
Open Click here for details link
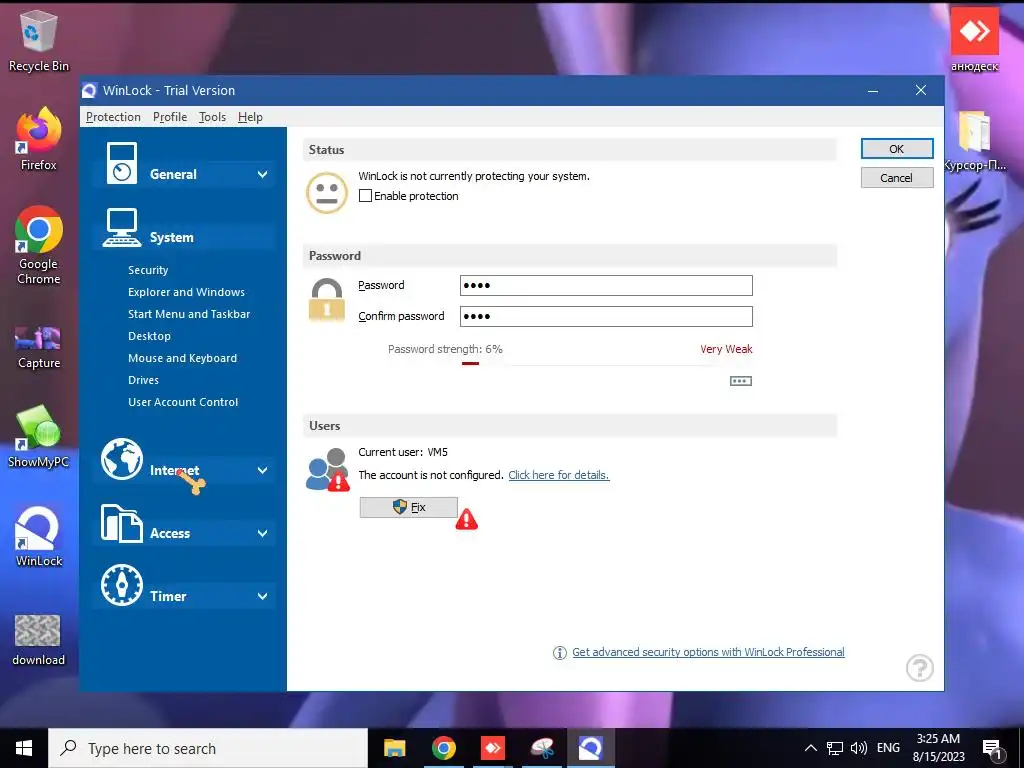click(x=559, y=475)
